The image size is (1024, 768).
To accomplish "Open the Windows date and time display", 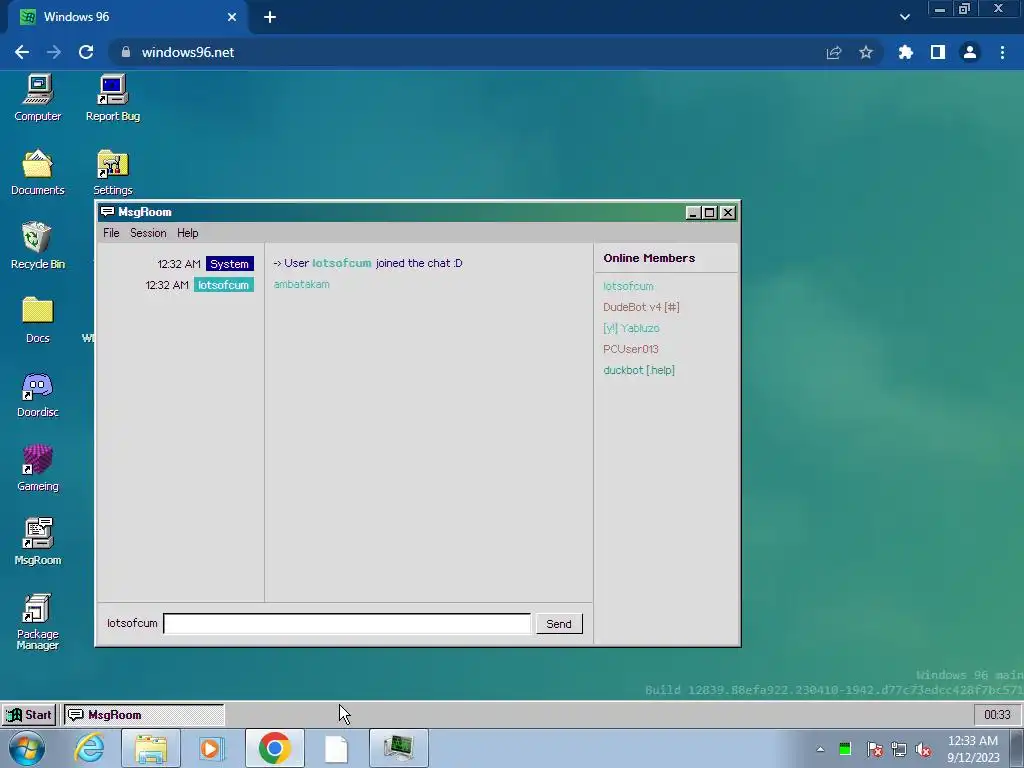I will pyautogui.click(x=973, y=749).
